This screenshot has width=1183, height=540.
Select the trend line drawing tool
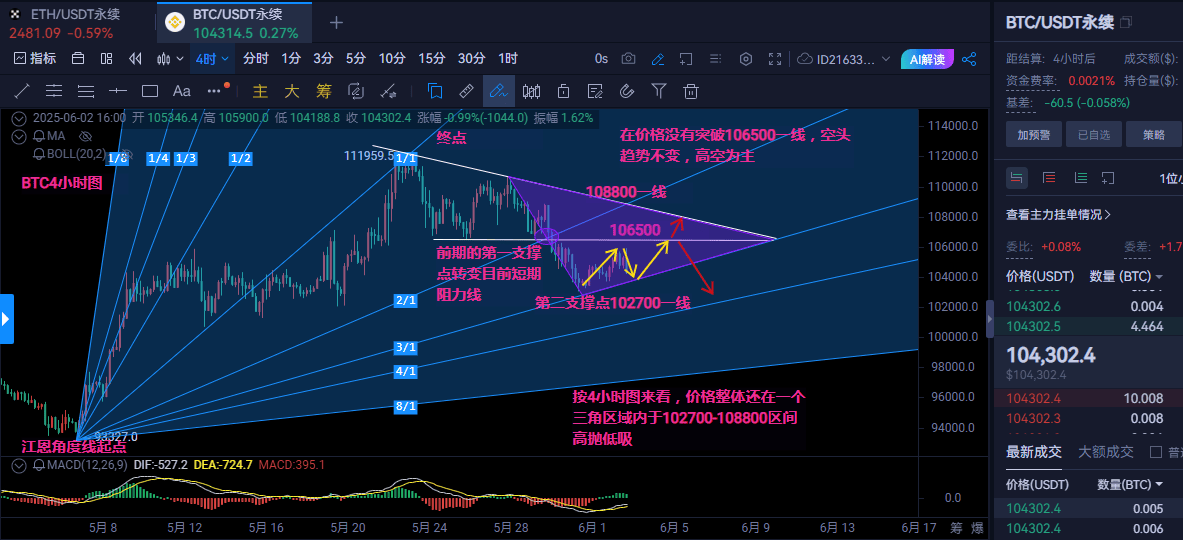click(x=22, y=91)
